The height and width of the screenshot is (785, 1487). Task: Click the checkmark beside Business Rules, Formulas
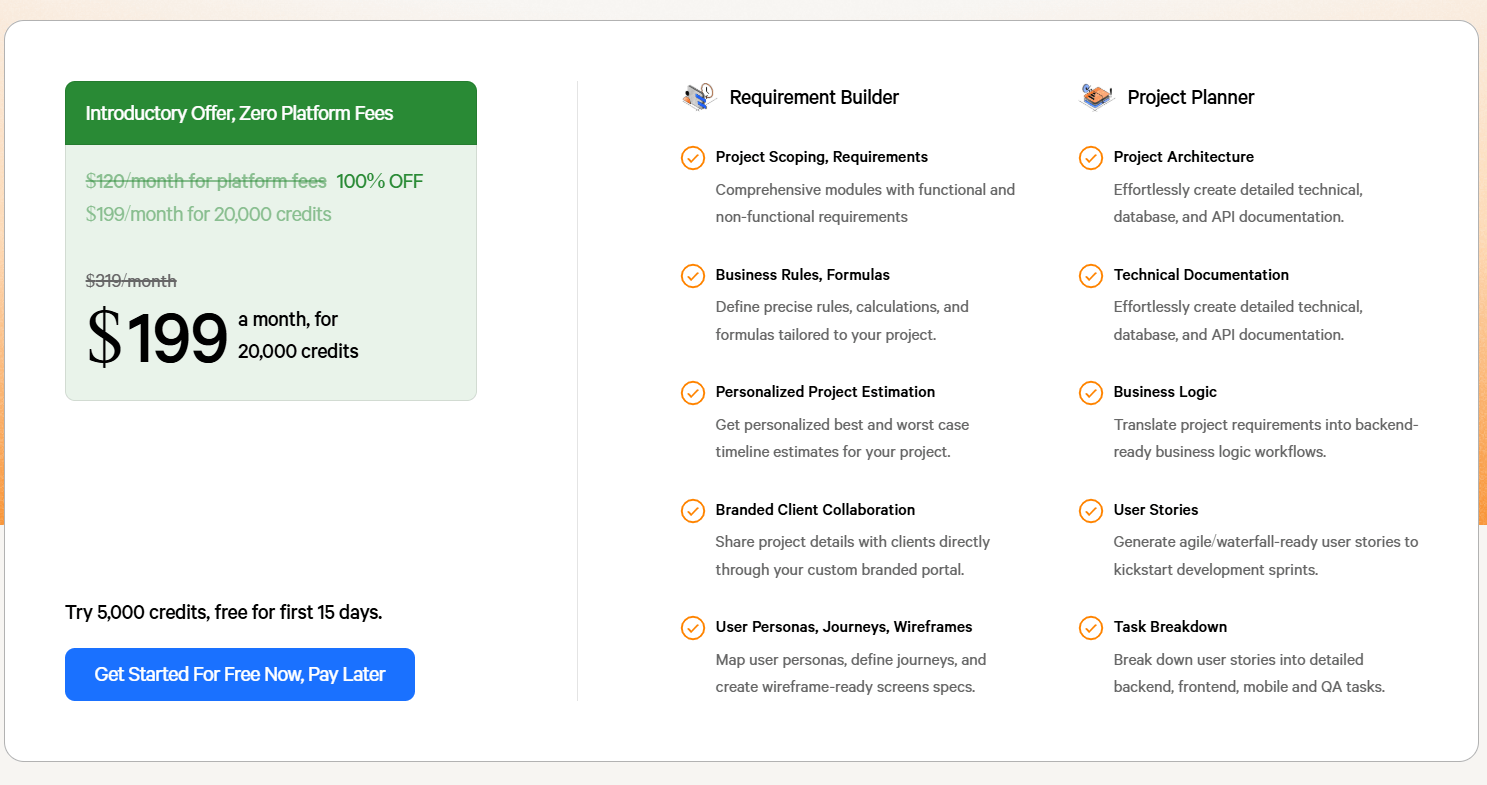tap(693, 276)
